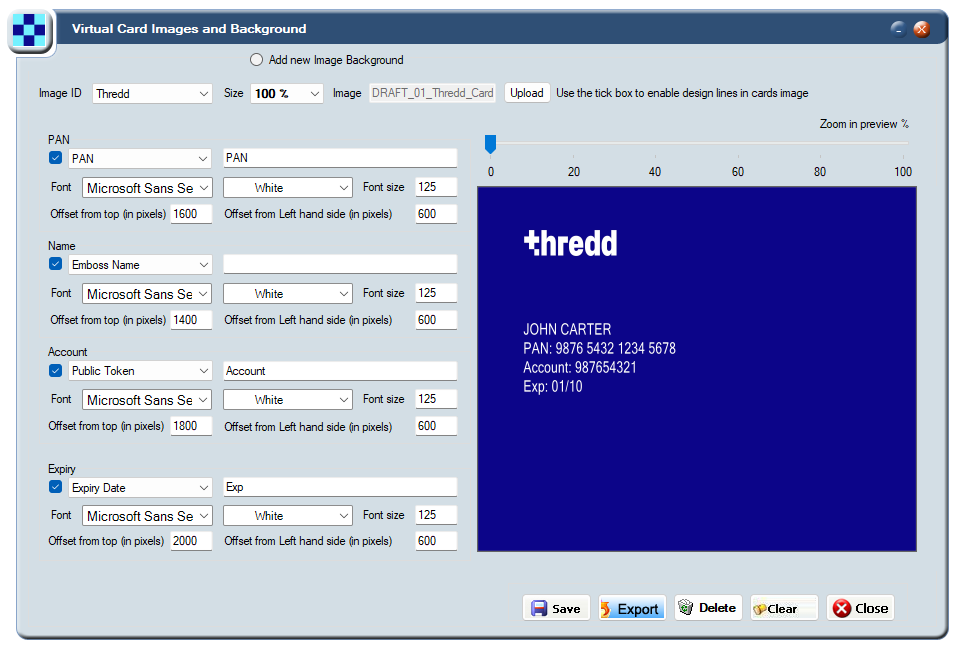Open the Account colour White dropdown

click(x=287, y=399)
